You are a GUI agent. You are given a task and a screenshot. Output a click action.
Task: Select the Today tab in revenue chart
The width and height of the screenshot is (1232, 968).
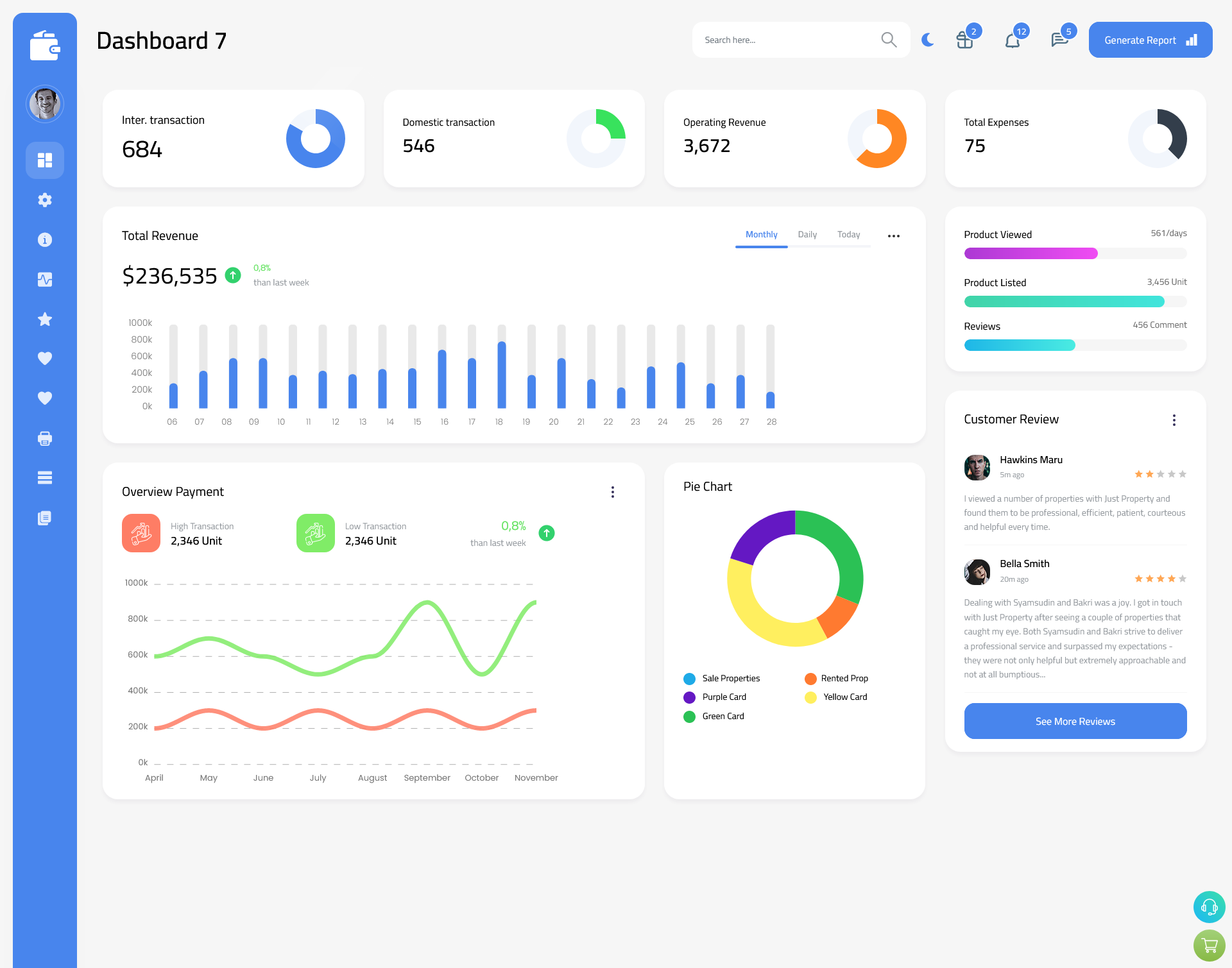coord(848,235)
